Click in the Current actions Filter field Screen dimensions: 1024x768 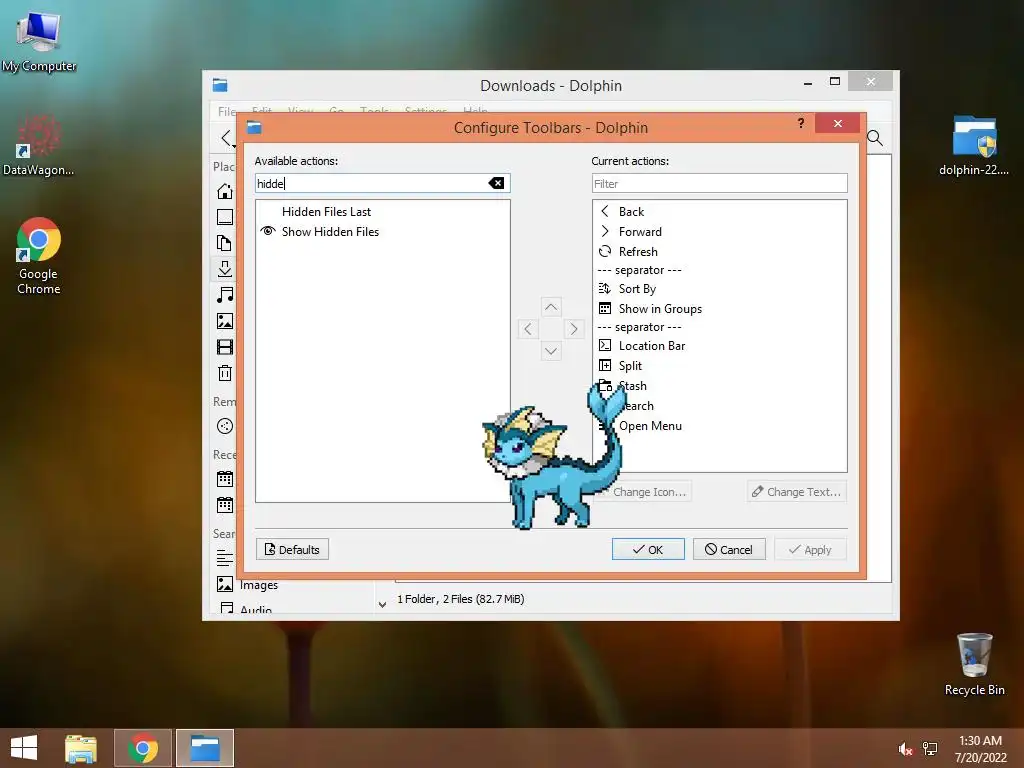click(x=720, y=184)
